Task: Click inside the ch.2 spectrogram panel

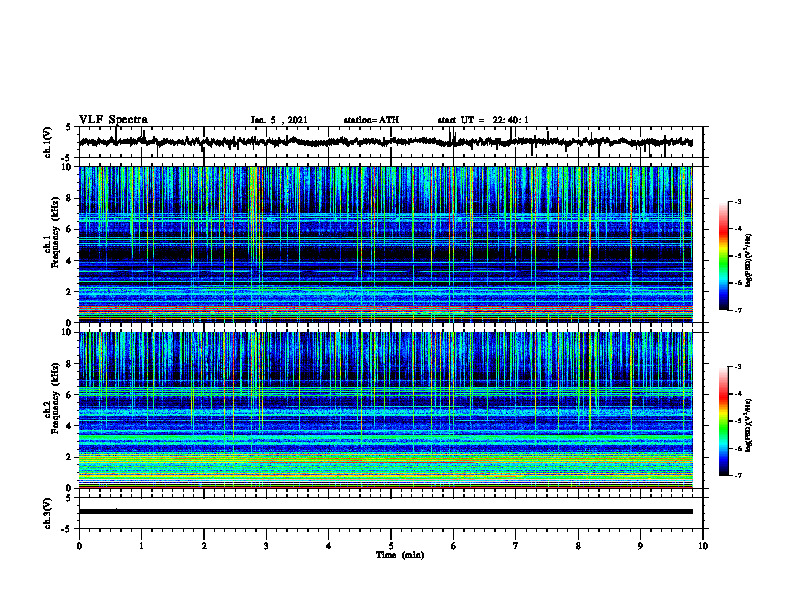Action: (385, 410)
